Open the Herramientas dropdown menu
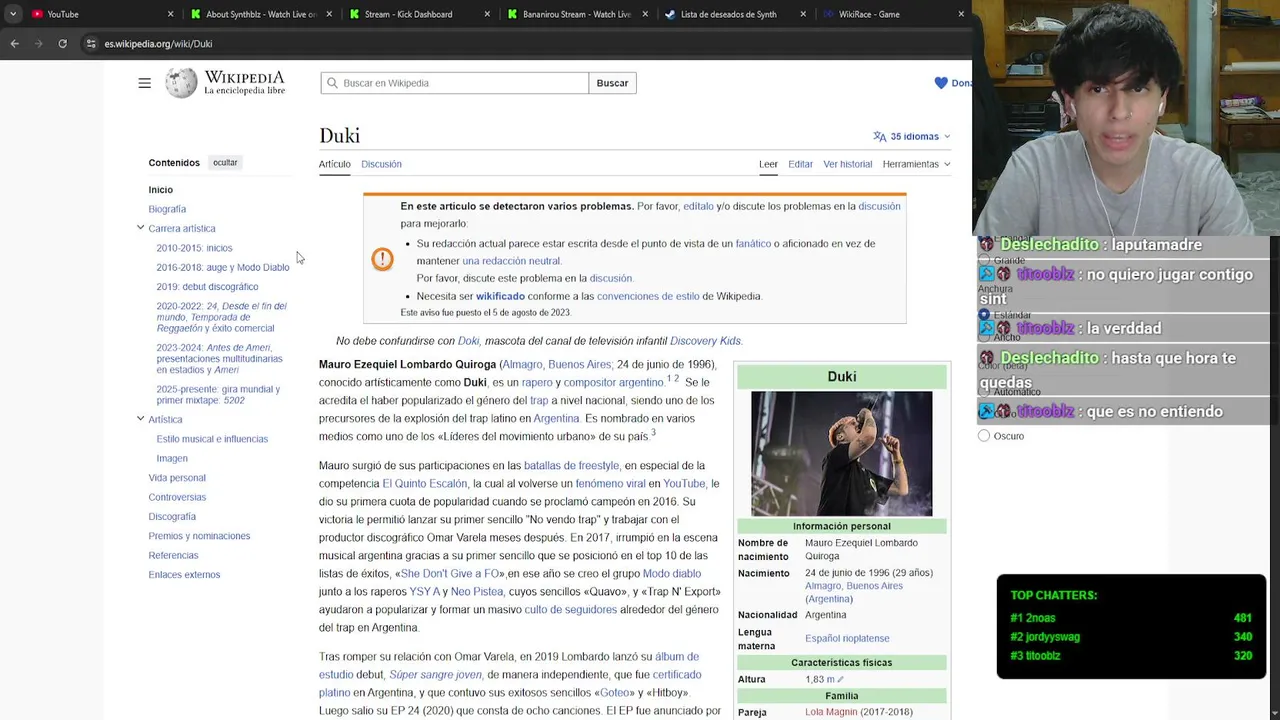 916,164
